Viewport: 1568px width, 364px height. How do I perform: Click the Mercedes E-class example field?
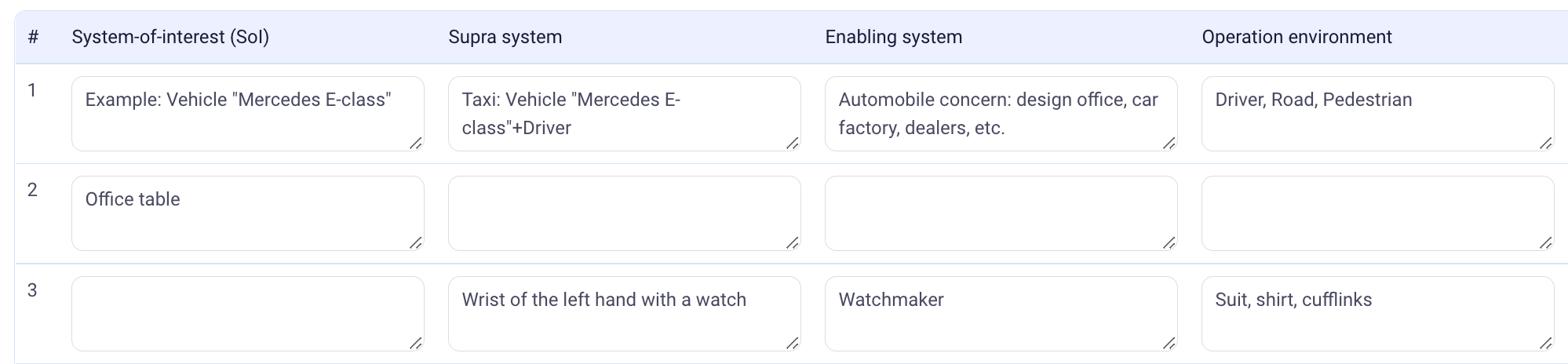pos(247,113)
